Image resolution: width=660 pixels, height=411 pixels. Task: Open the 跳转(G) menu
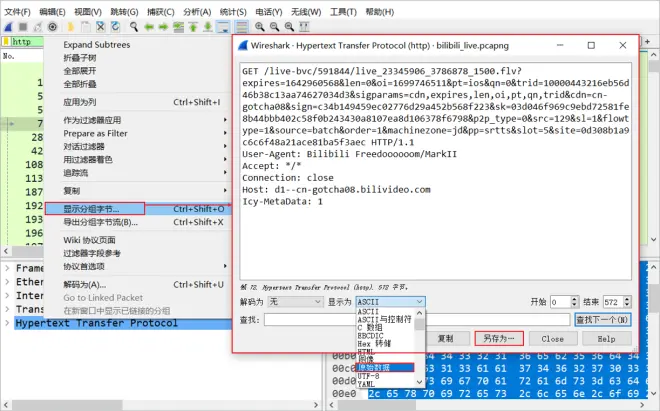pyautogui.click(x=124, y=12)
